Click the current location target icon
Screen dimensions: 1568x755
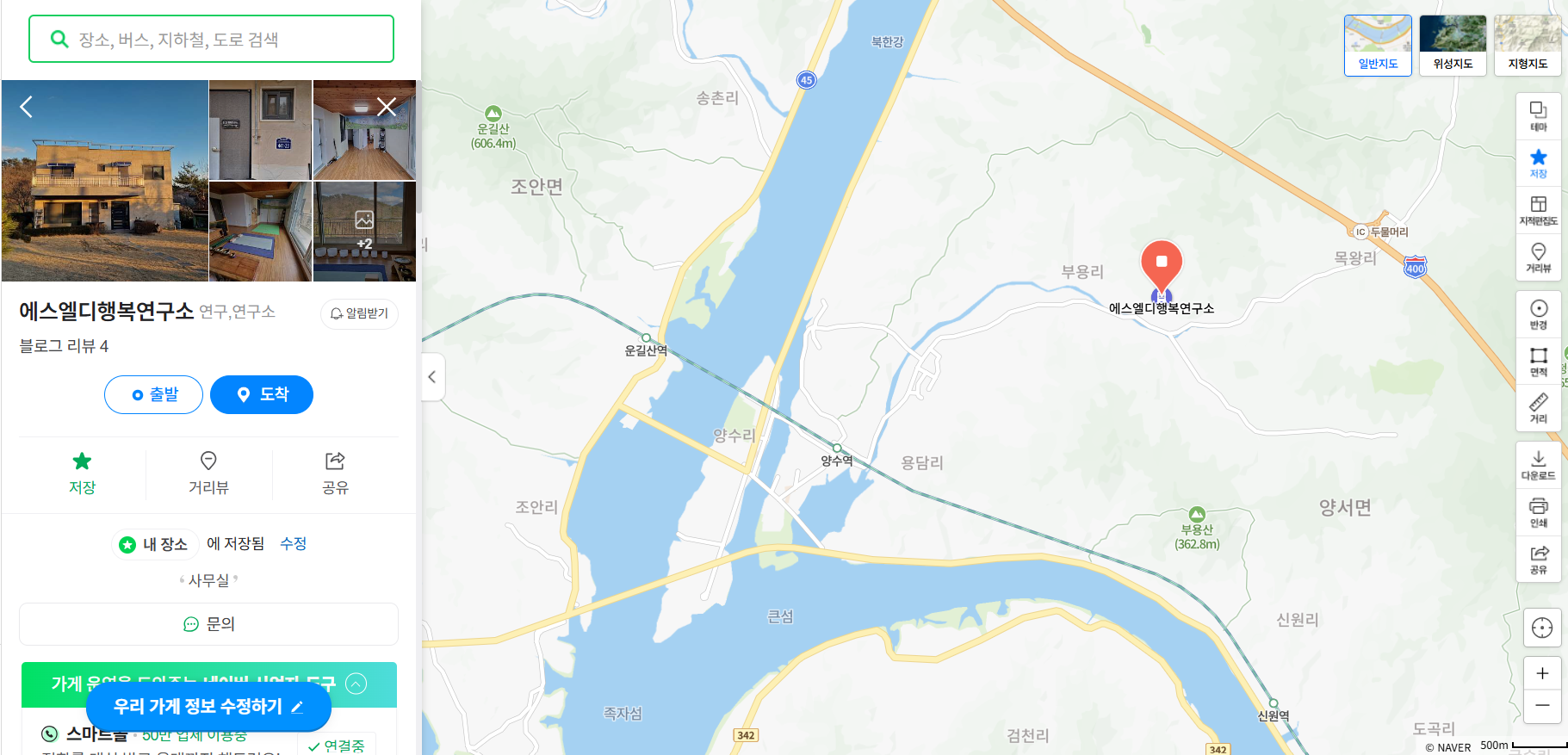click(x=1541, y=628)
